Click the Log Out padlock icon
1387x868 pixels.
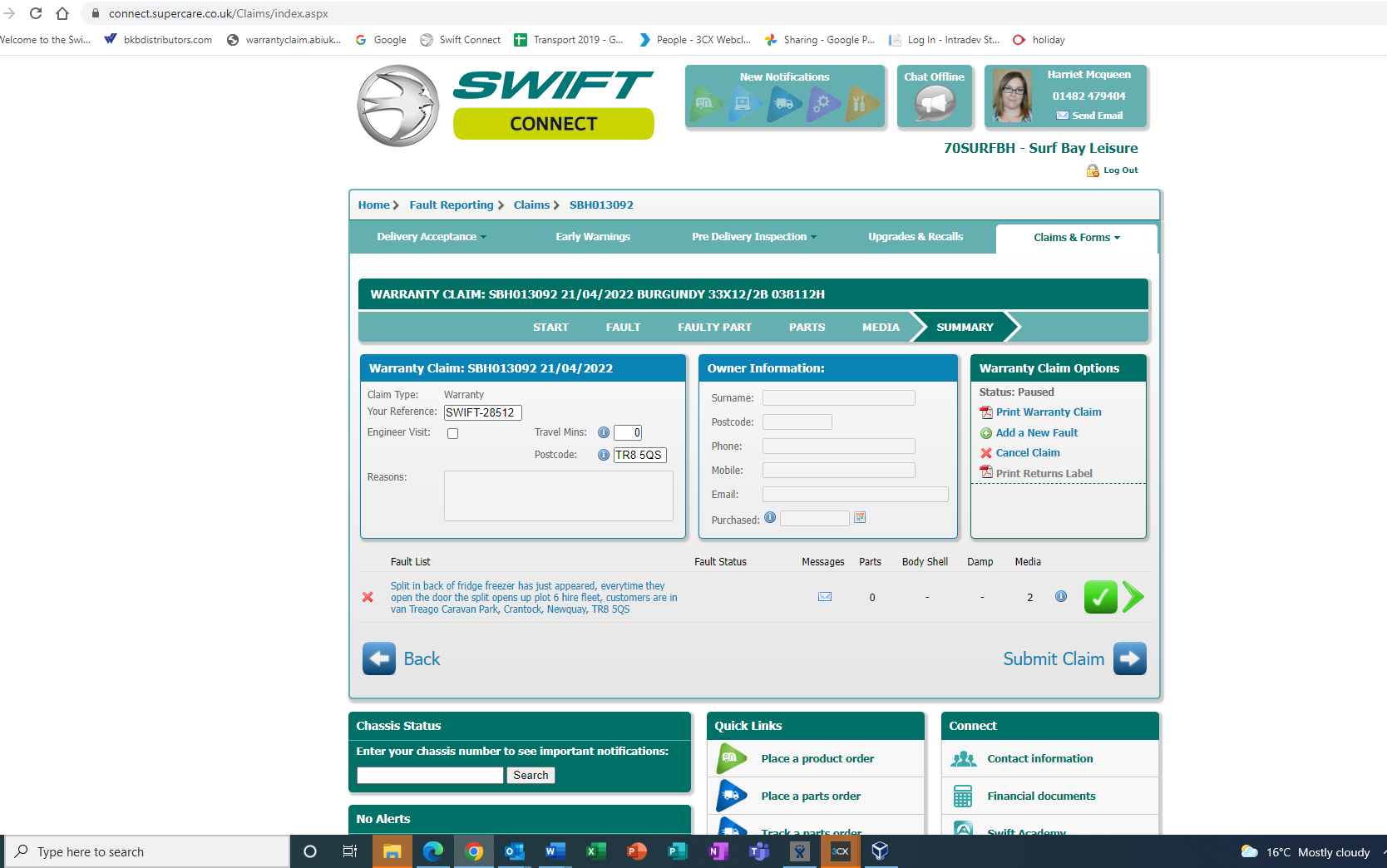(x=1093, y=170)
